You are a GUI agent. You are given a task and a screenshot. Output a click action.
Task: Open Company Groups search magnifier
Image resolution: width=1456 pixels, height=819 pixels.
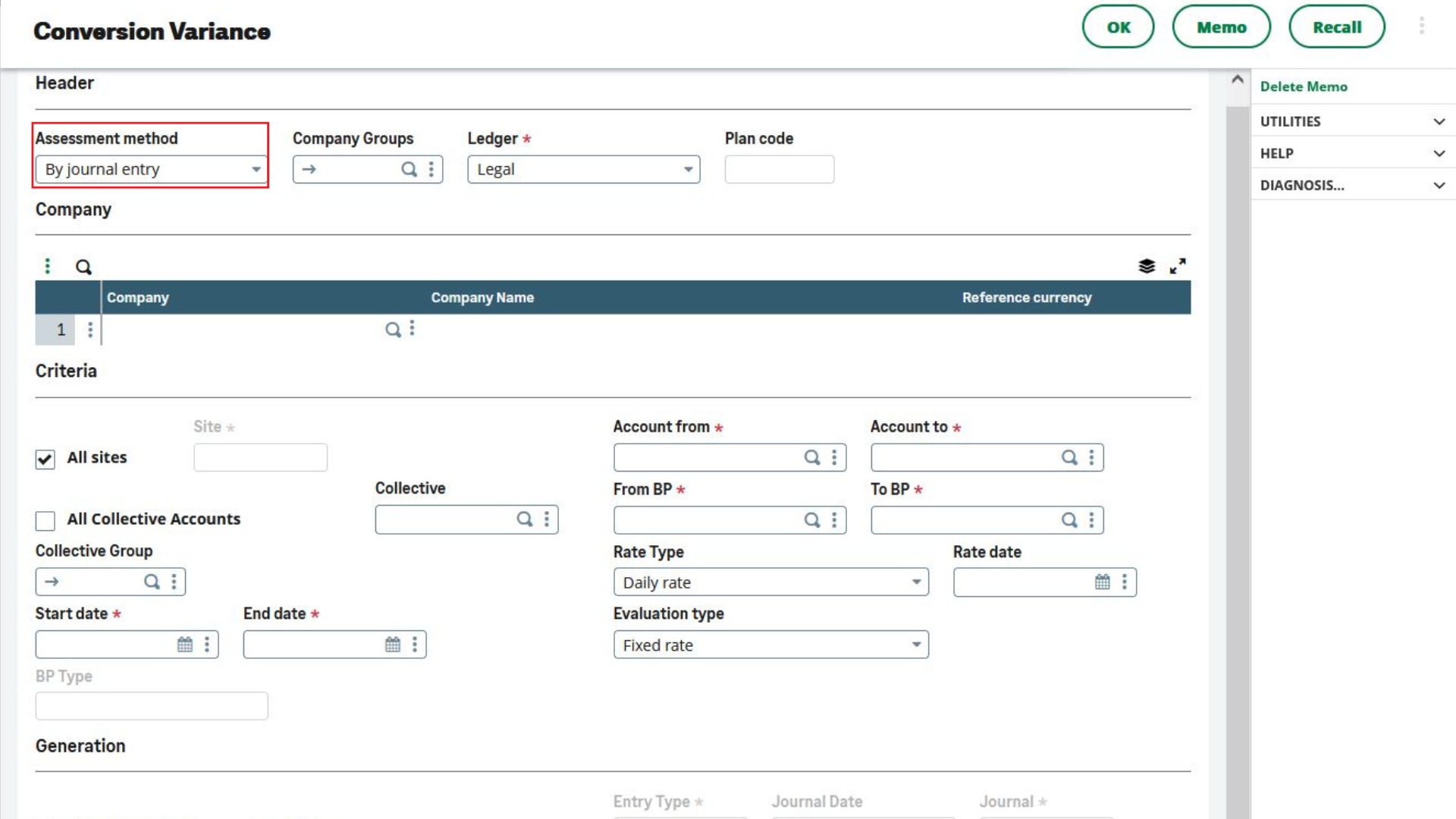(409, 169)
